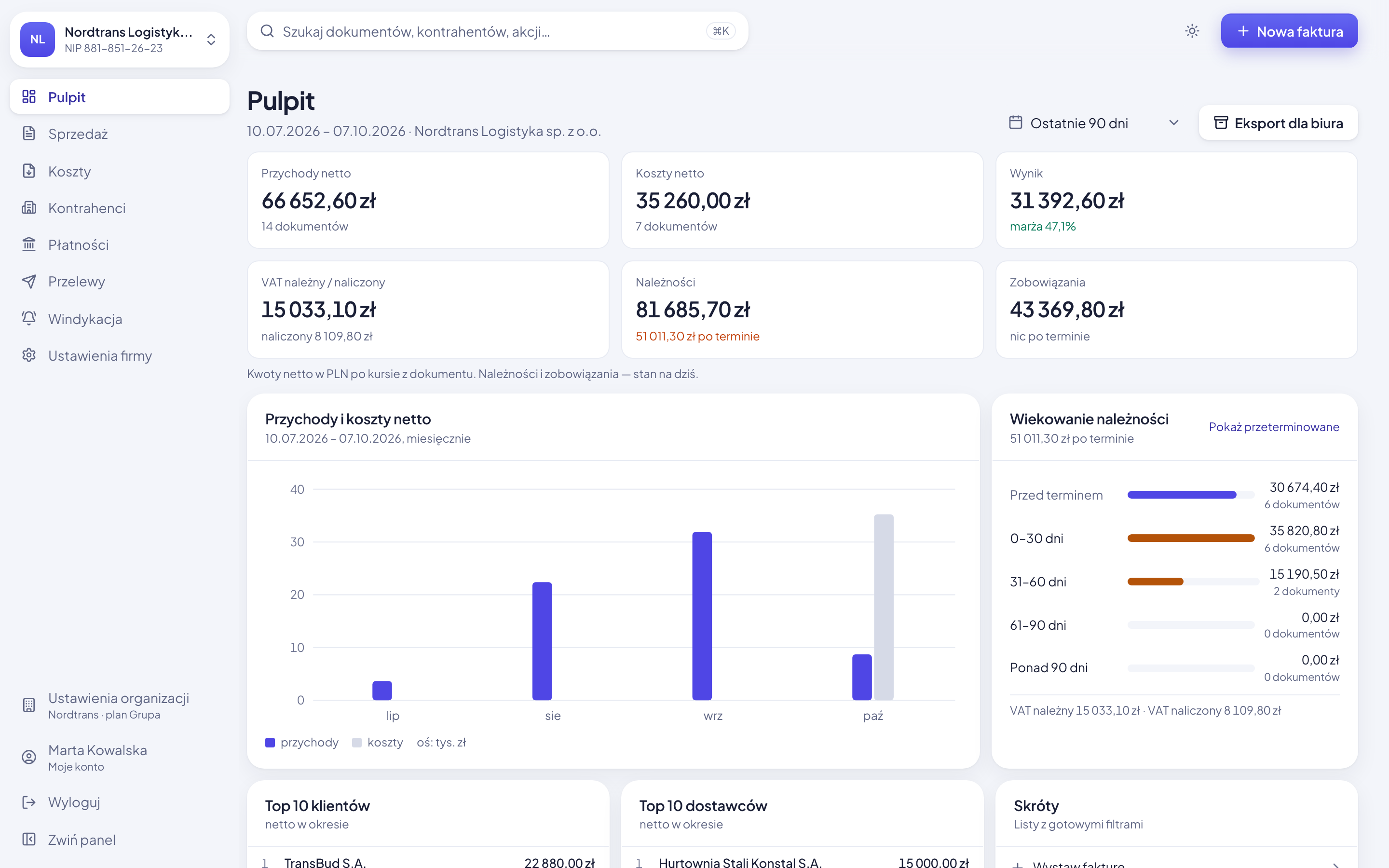Open Kontrahenci from the sidebar

pos(120,208)
